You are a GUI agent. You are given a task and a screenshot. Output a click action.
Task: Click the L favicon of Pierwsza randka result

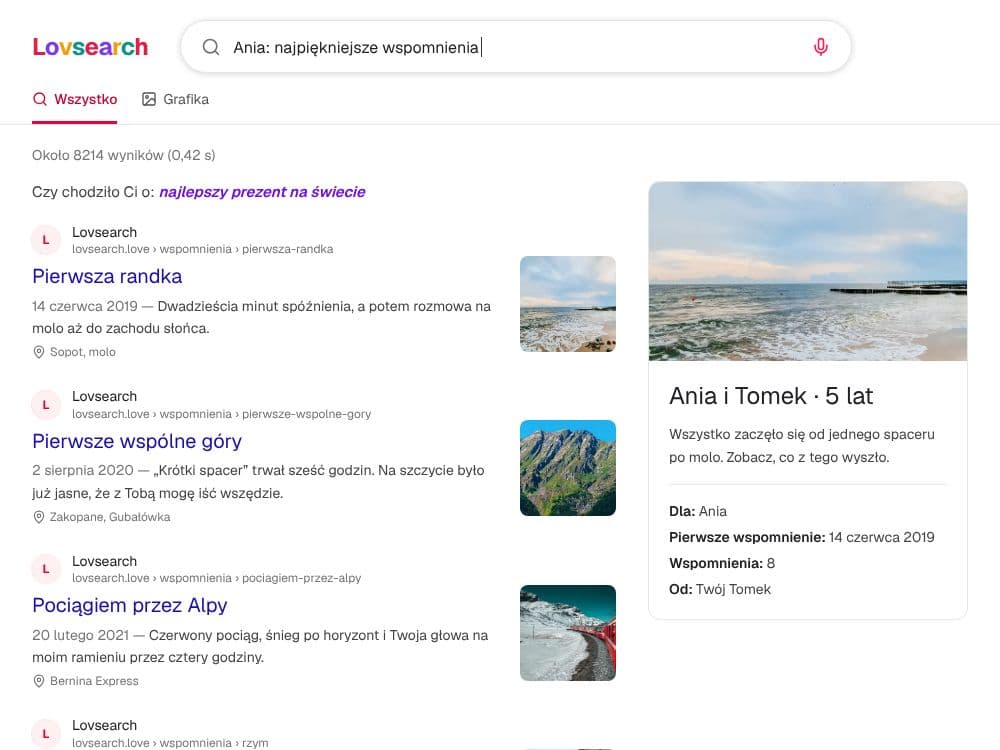46,240
